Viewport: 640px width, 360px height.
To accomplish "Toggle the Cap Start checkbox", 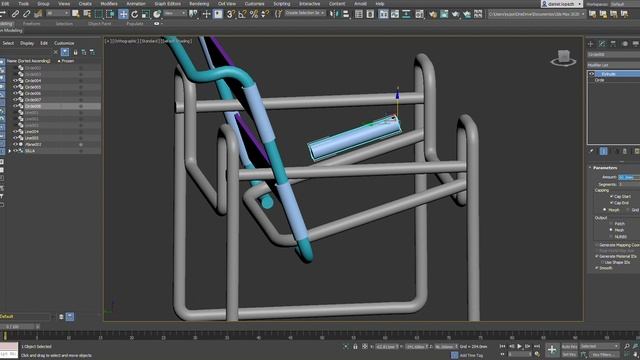I will pos(611,196).
